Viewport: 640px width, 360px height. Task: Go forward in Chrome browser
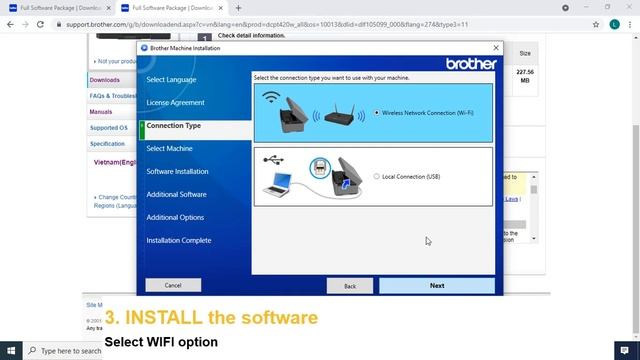pos(25,24)
